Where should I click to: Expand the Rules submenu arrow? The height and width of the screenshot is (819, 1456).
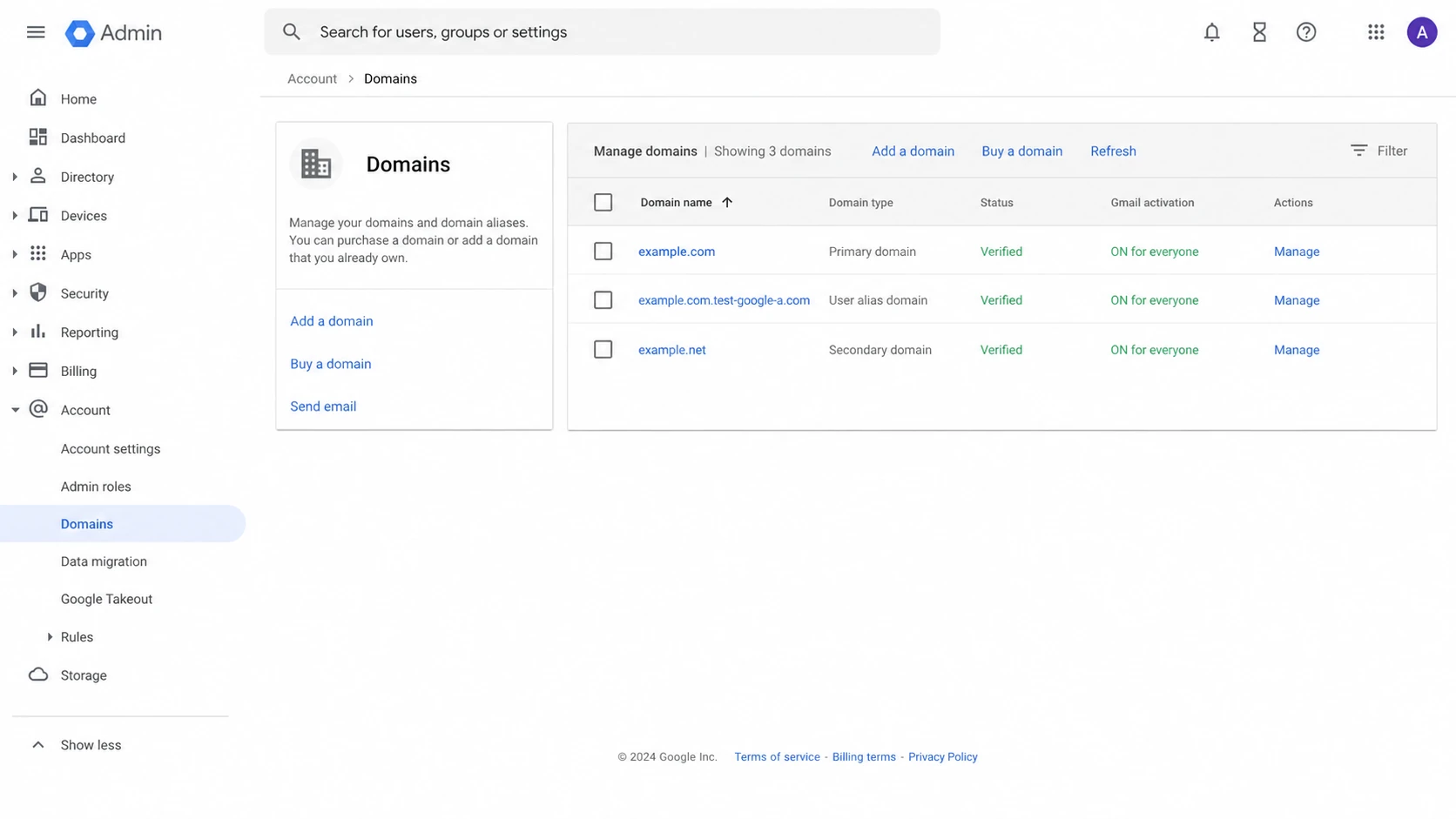coord(50,637)
